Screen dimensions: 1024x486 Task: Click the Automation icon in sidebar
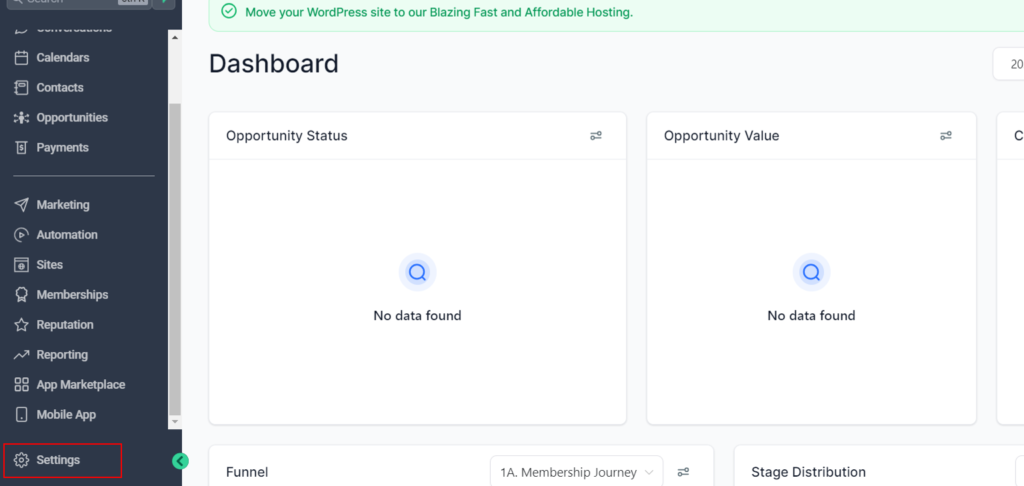[x=21, y=235]
